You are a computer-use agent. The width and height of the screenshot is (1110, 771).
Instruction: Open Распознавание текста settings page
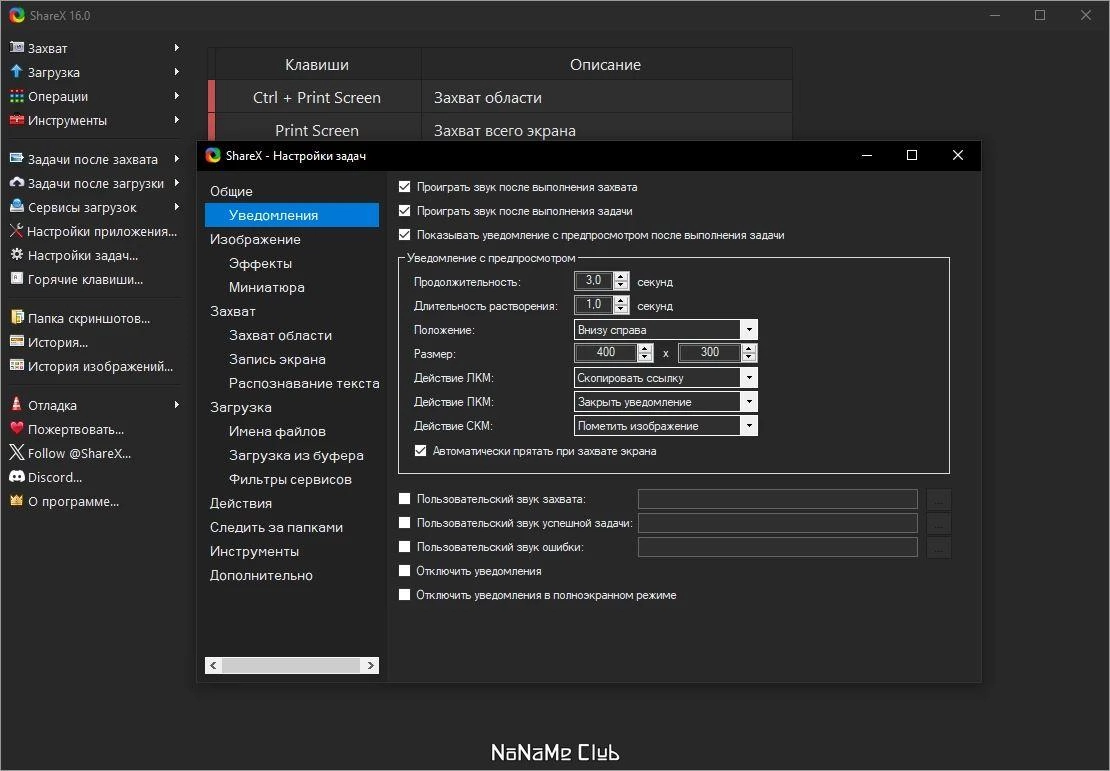point(304,384)
